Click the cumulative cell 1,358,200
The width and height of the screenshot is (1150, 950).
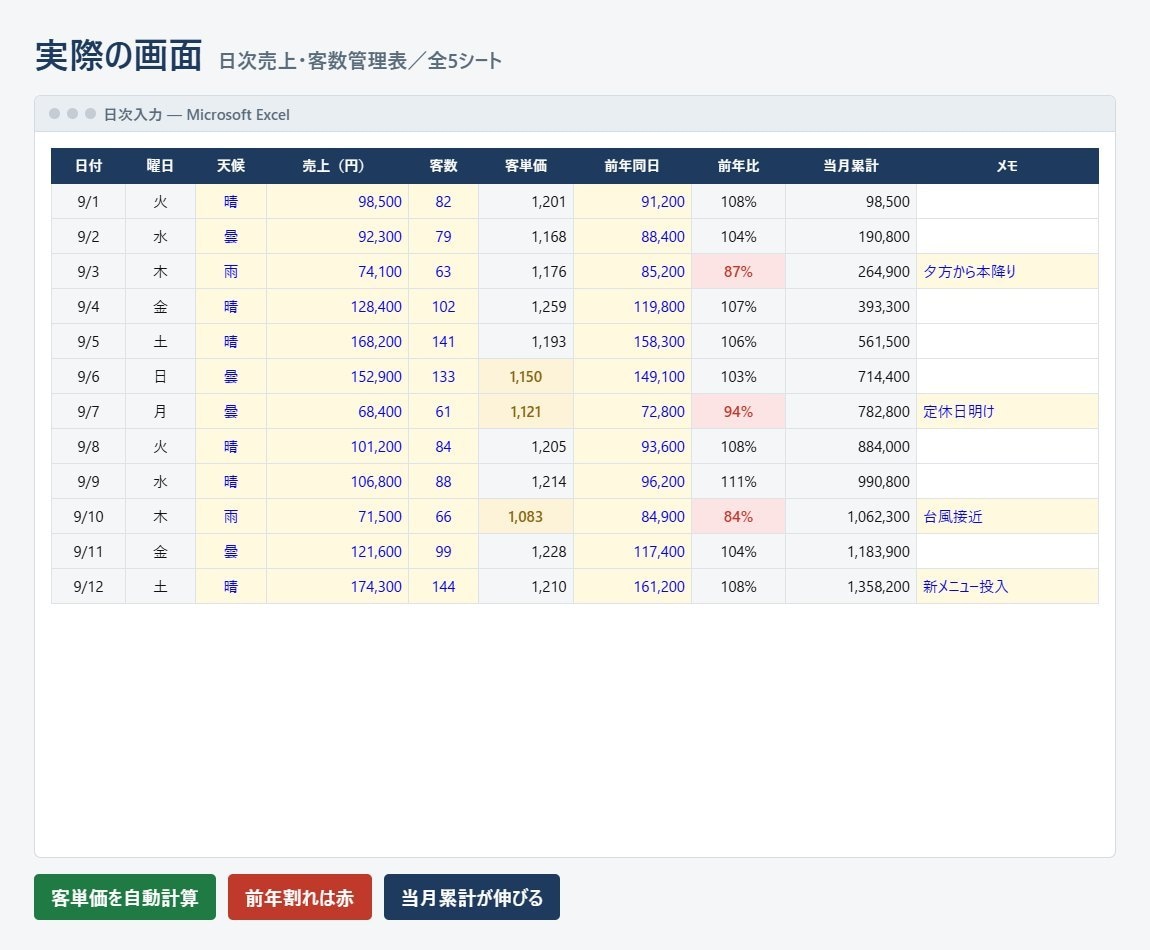(x=851, y=587)
